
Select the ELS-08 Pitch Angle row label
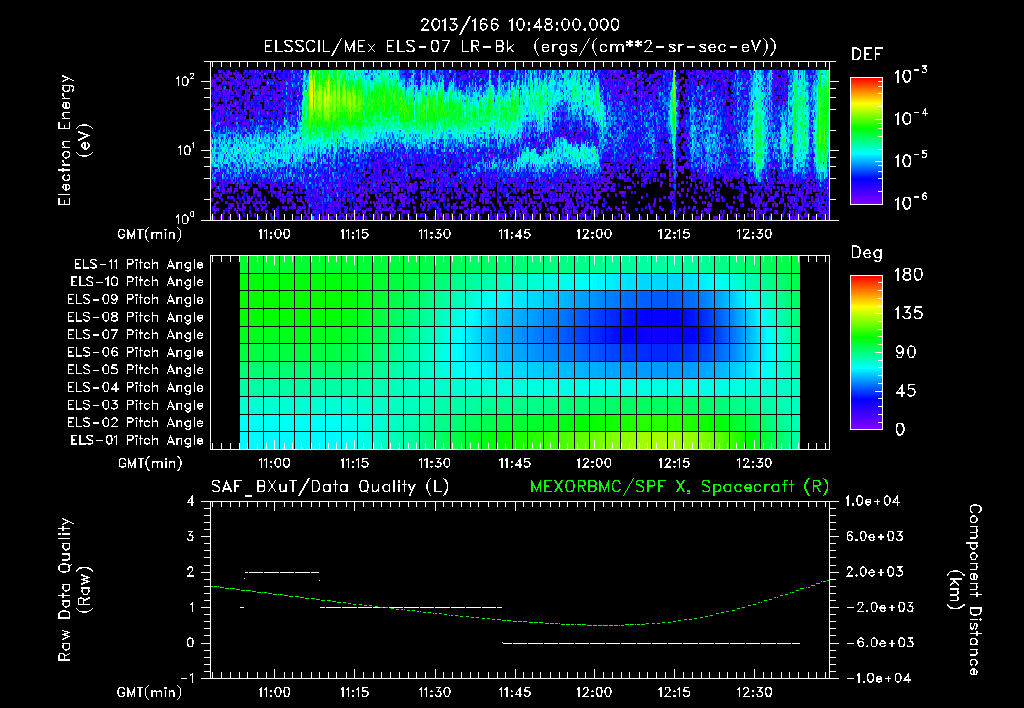(x=136, y=317)
